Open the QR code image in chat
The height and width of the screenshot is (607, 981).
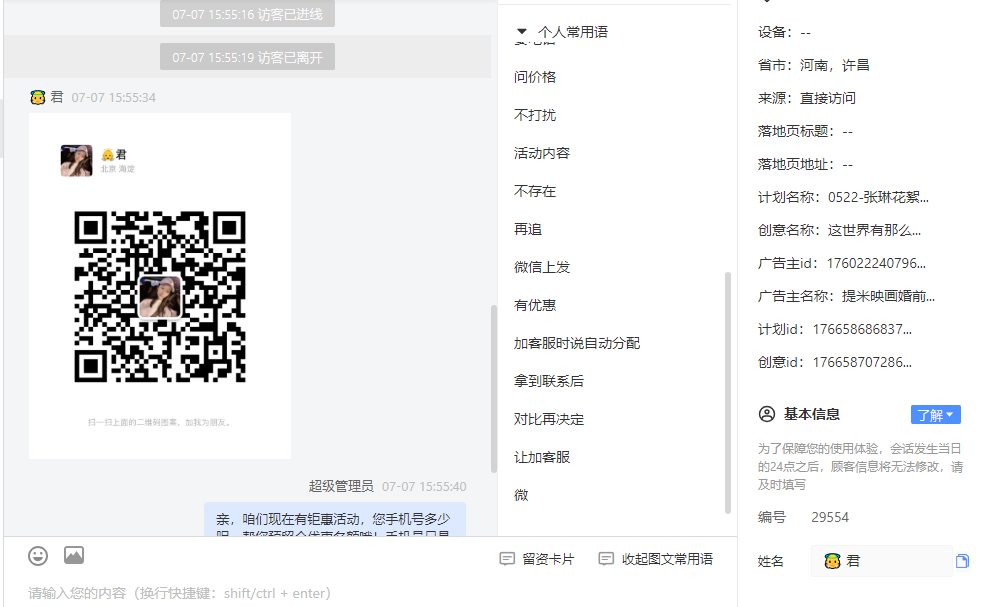pos(160,286)
